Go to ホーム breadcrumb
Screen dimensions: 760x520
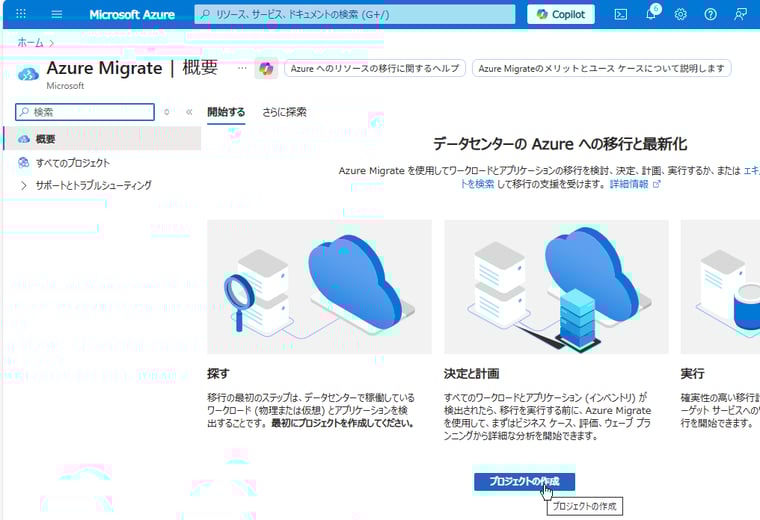(x=30, y=43)
